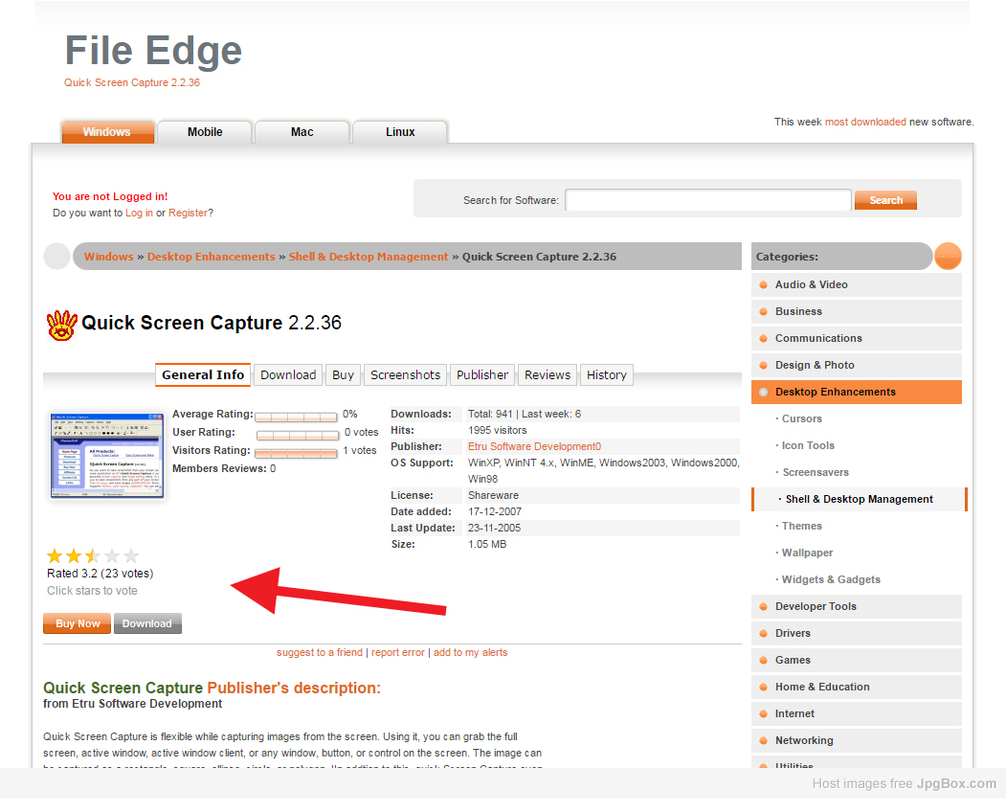Click the 'Total: 941 | Last week: 6' value

(524, 414)
